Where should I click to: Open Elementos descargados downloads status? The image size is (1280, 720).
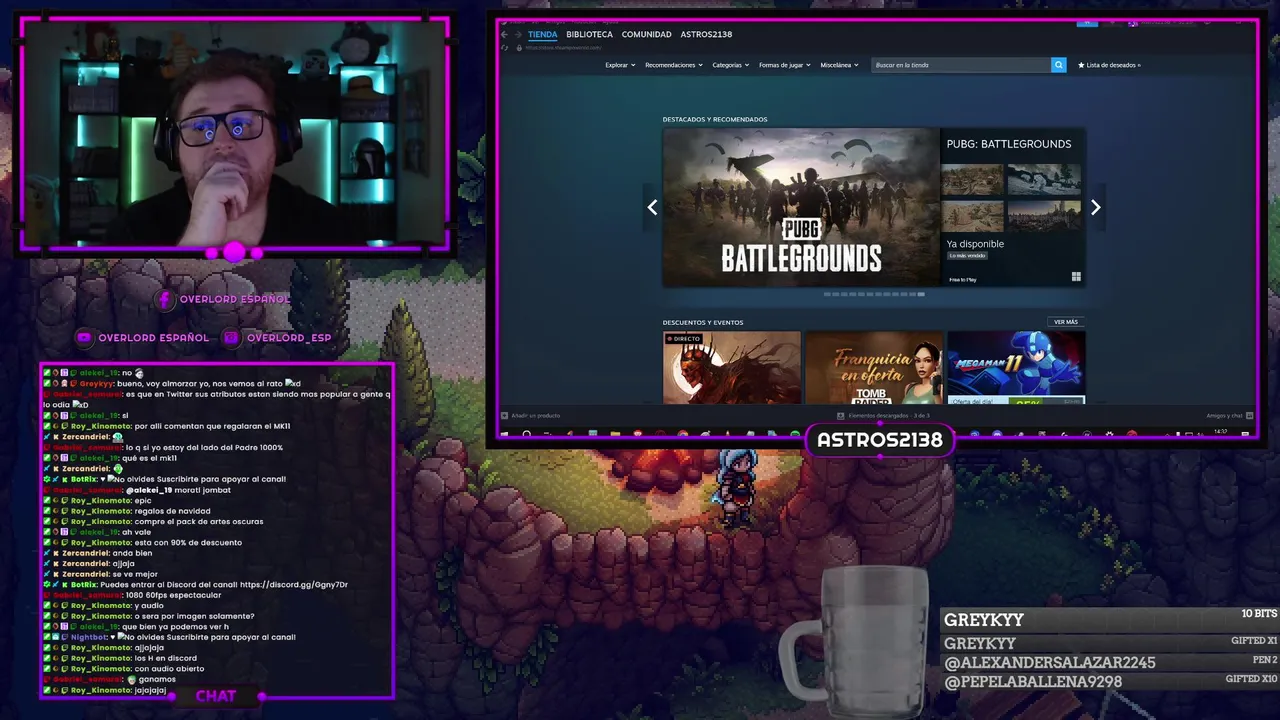coord(889,416)
